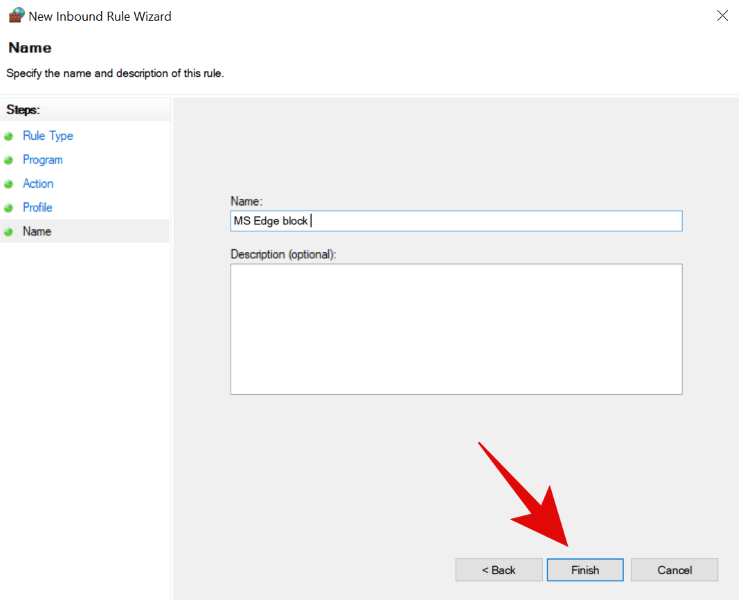Click the 'Name' page heading

(30, 48)
